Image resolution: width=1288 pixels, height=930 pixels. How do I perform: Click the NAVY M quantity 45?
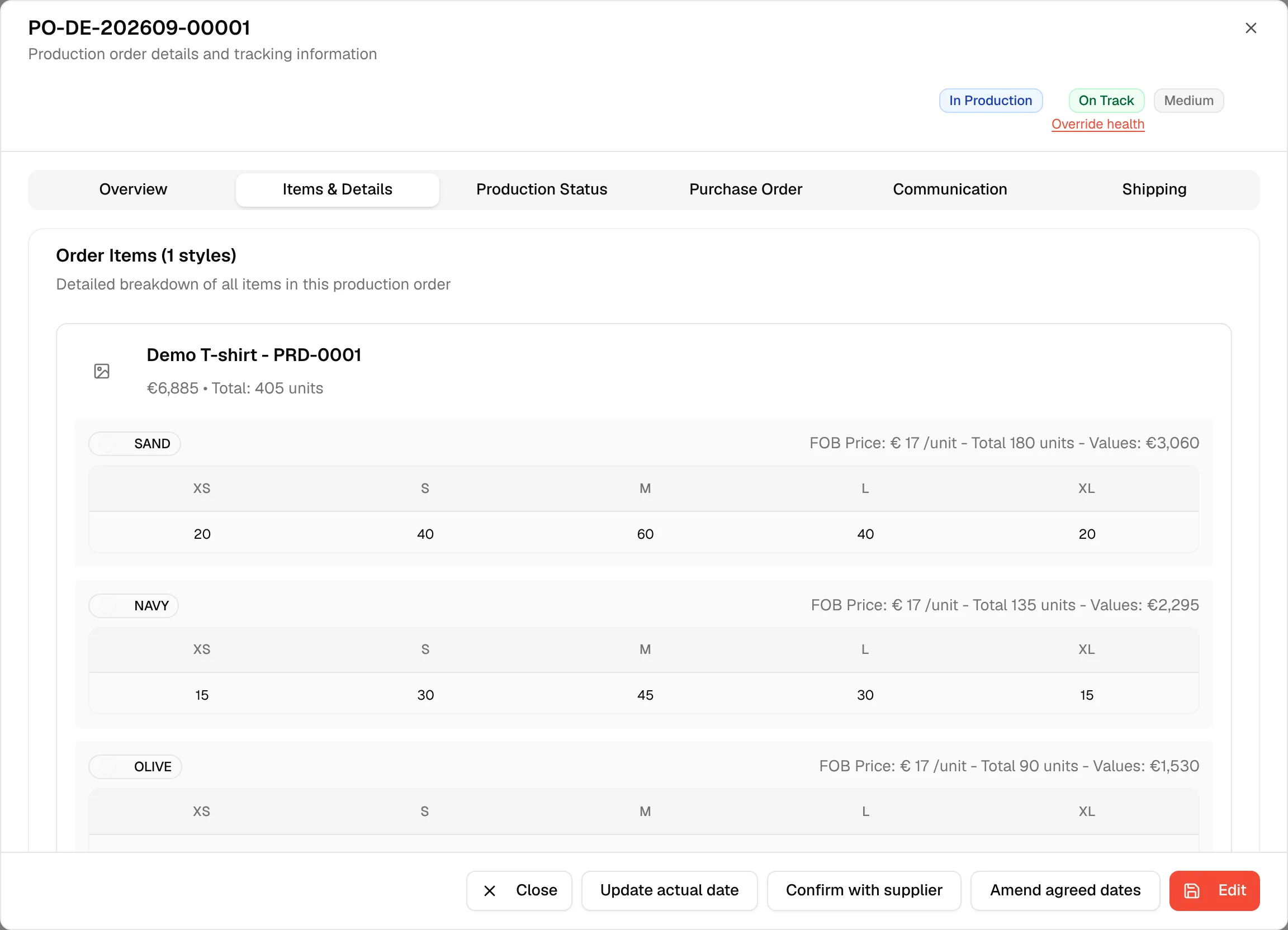pyautogui.click(x=645, y=695)
